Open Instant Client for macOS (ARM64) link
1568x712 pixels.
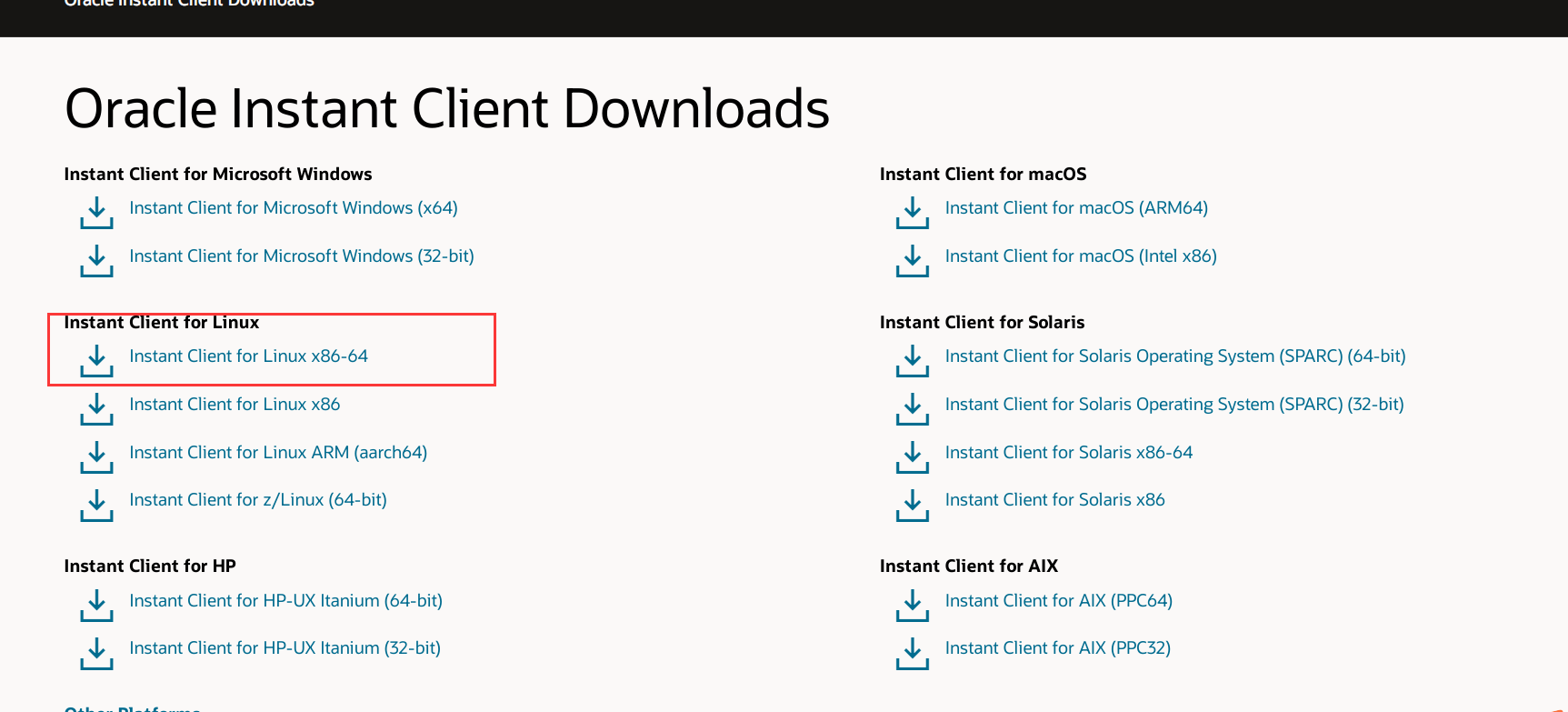1077,208
